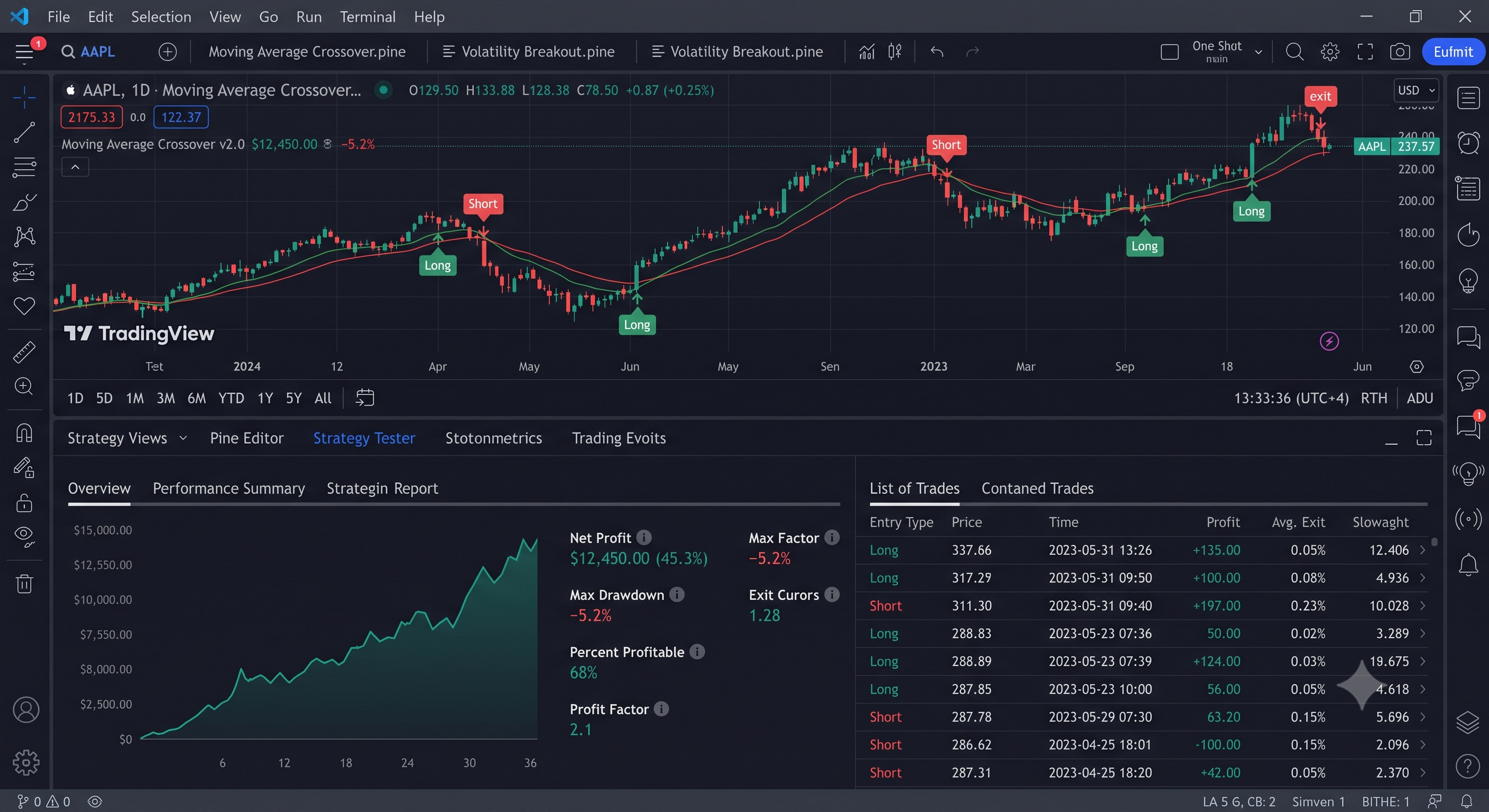This screenshot has height=812, width=1489.
Task: Redo the last action
Action: [973, 52]
